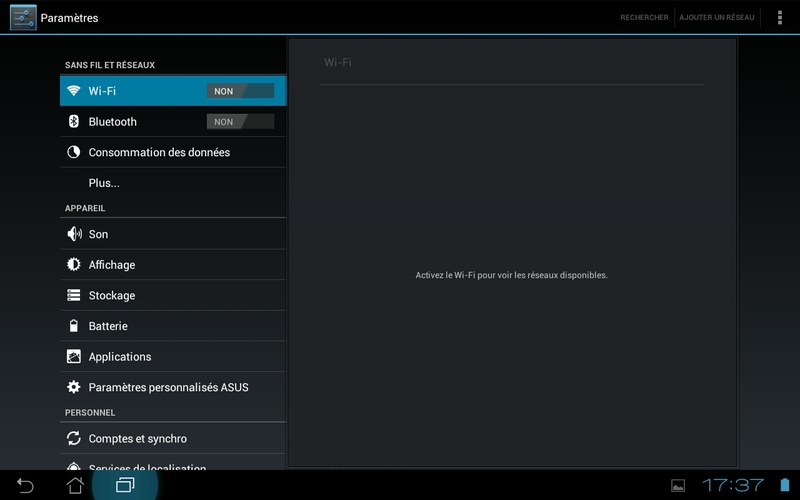Tap the Affichage brightness icon

click(73, 264)
